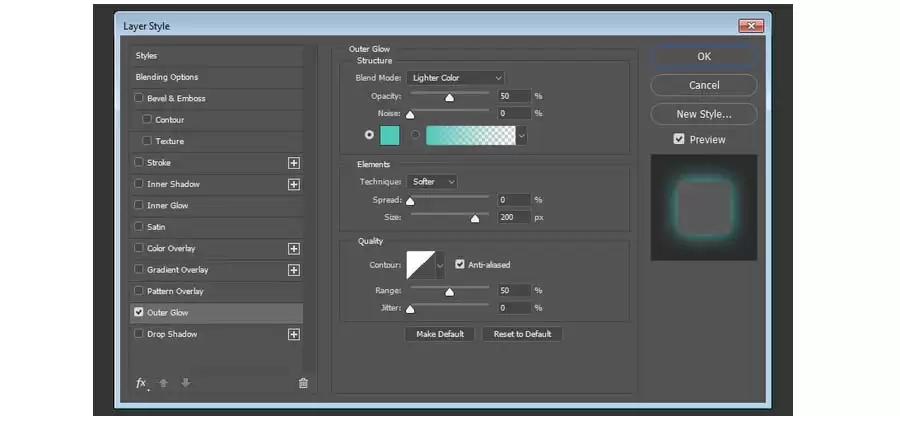Uncheck the Anti-aliased option
Image resolution: width=900 pixels, height=422 pixels.
tap(459, 264)
